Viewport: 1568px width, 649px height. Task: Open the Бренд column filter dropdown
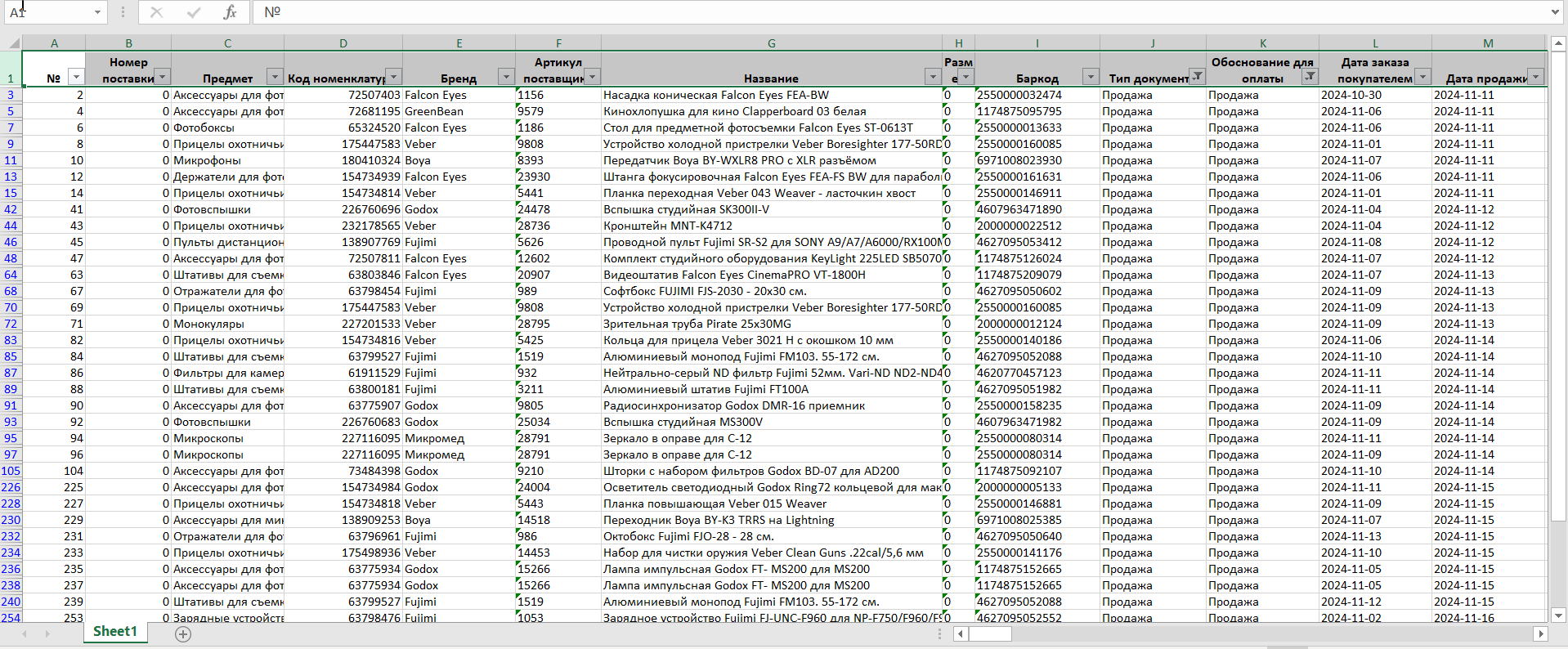click(506, 77)
